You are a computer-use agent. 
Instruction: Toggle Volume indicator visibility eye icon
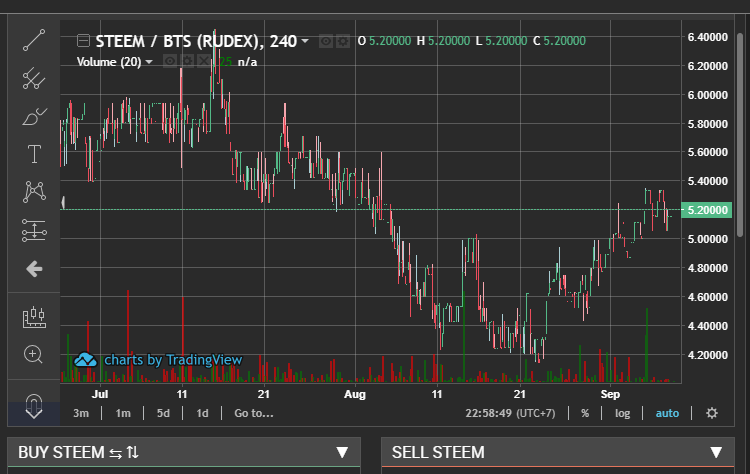click(x=170, y=61)
